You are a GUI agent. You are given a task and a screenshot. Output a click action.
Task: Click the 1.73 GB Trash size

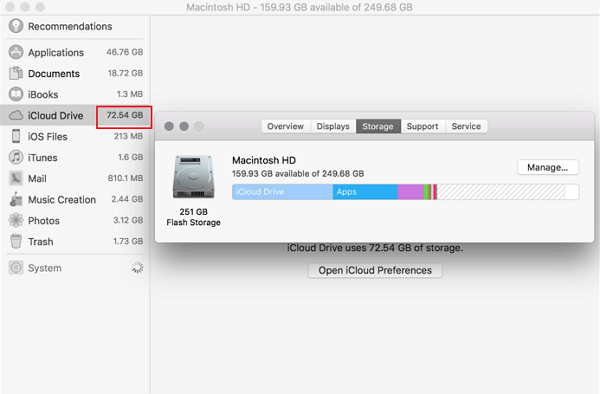128,241
